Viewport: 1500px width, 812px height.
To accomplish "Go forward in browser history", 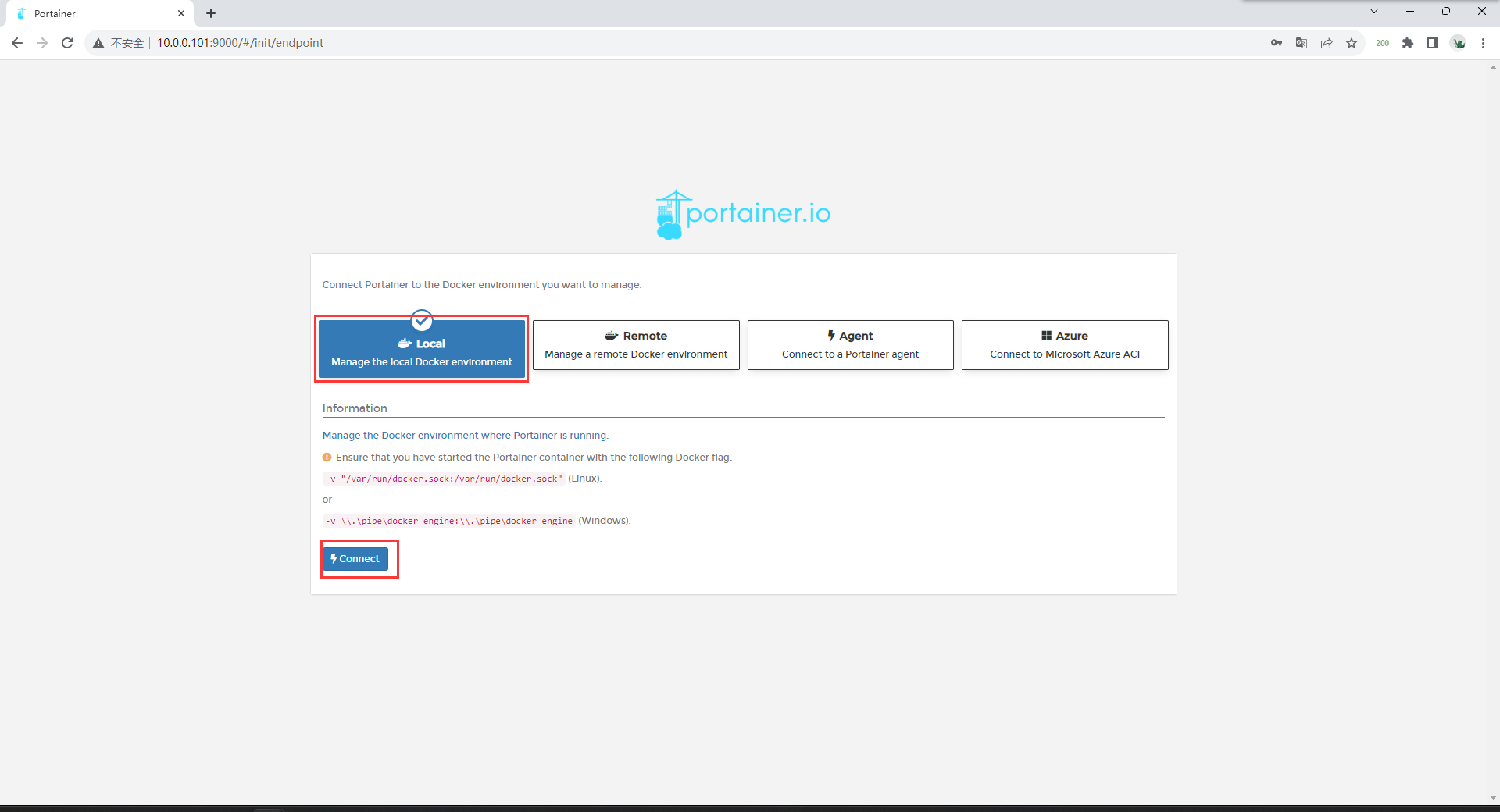I will coord(42,43).
